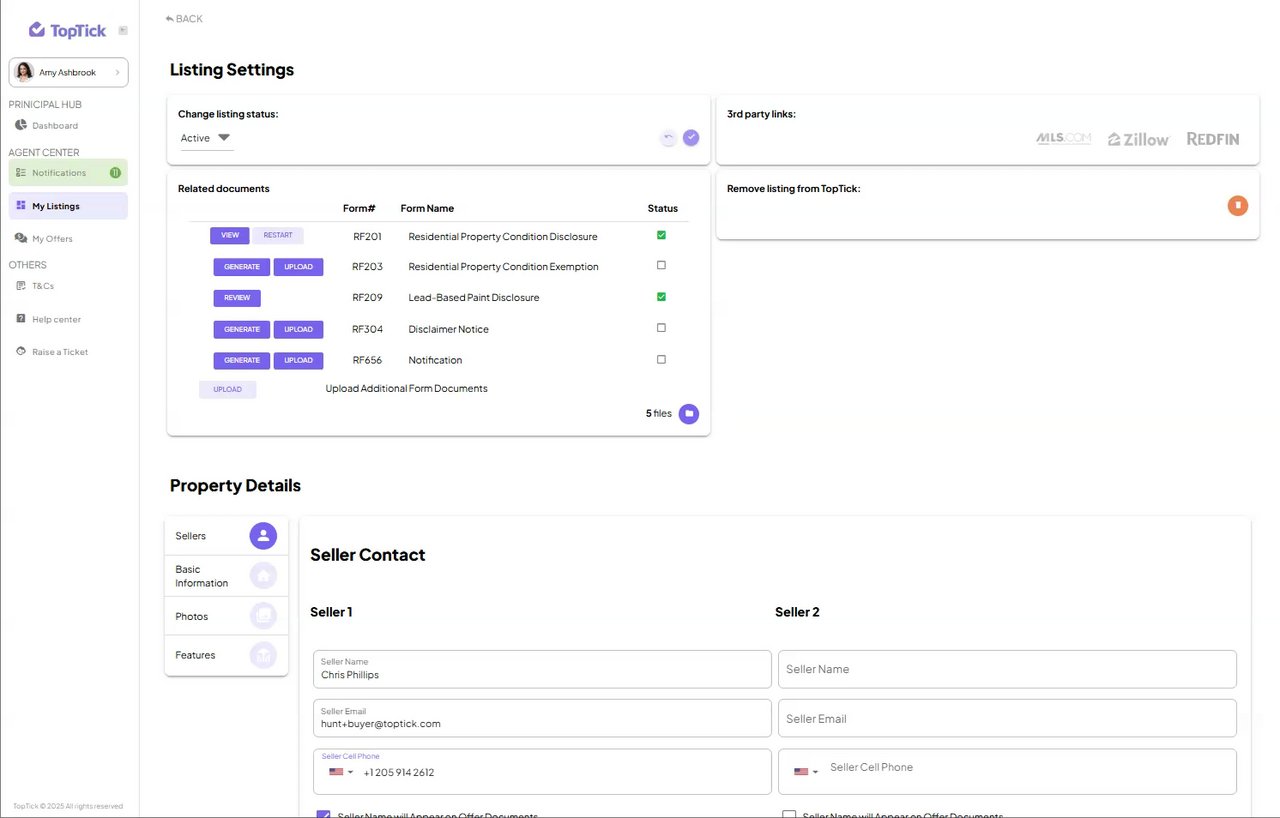1280x818 pixels.
Task: Uncheck the RF201 status checkbox
Action: coord(661,236)
